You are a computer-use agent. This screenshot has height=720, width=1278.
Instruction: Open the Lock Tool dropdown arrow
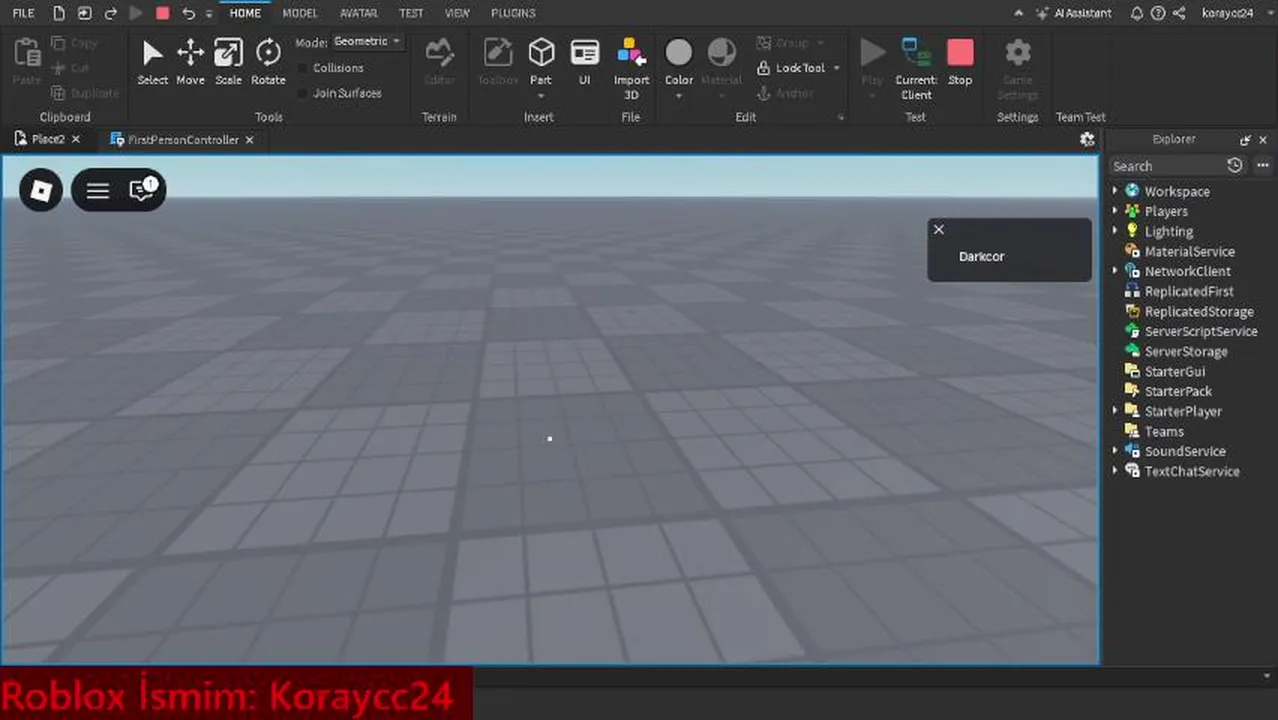click(836, 68)
